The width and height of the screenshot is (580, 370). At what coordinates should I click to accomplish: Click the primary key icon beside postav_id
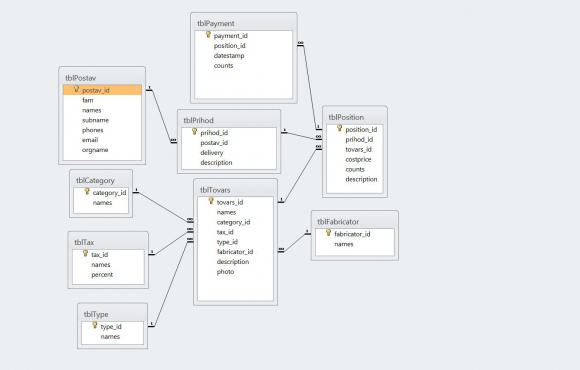(76, 89)
